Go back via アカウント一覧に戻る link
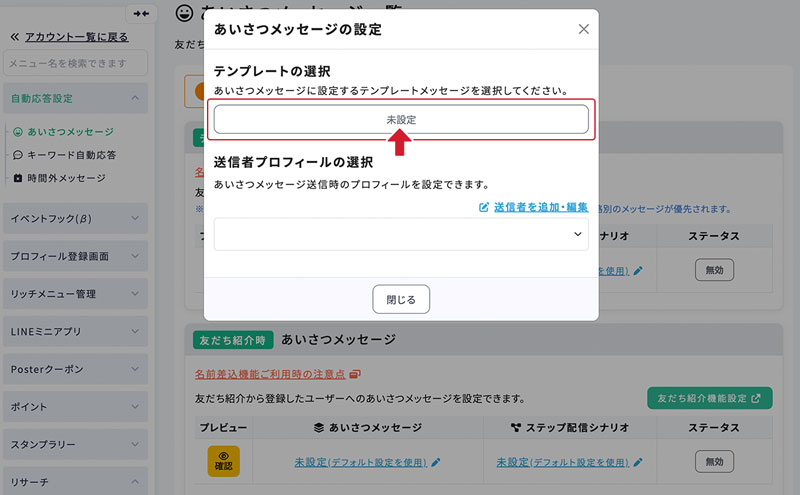Viewport: 800px width, 495px height. (68, 37)
